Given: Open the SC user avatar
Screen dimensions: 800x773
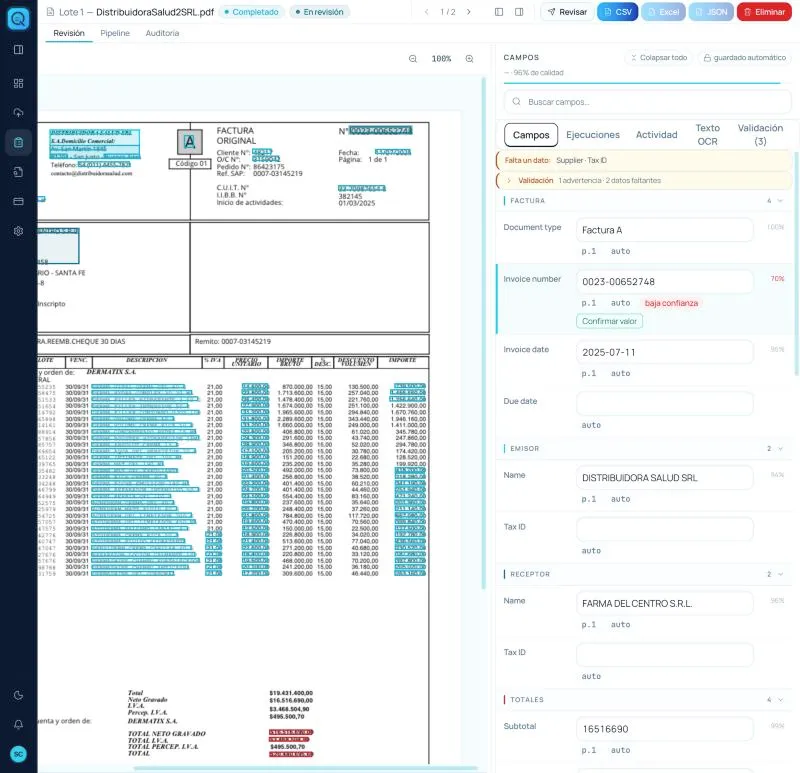Looking at the screenshot, I should (x=18, y=754).
